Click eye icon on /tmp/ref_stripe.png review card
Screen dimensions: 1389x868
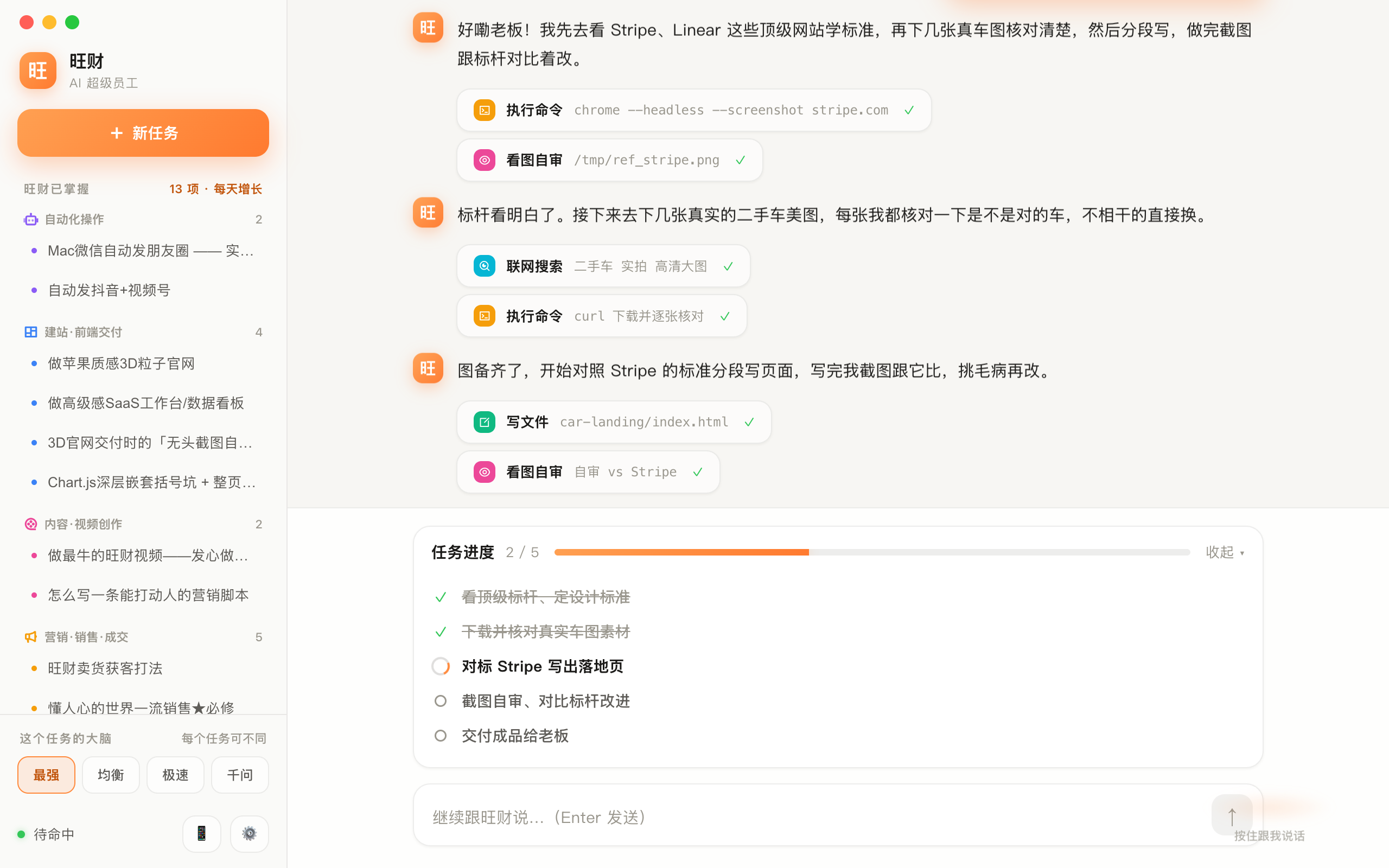(x=485, y=160)
